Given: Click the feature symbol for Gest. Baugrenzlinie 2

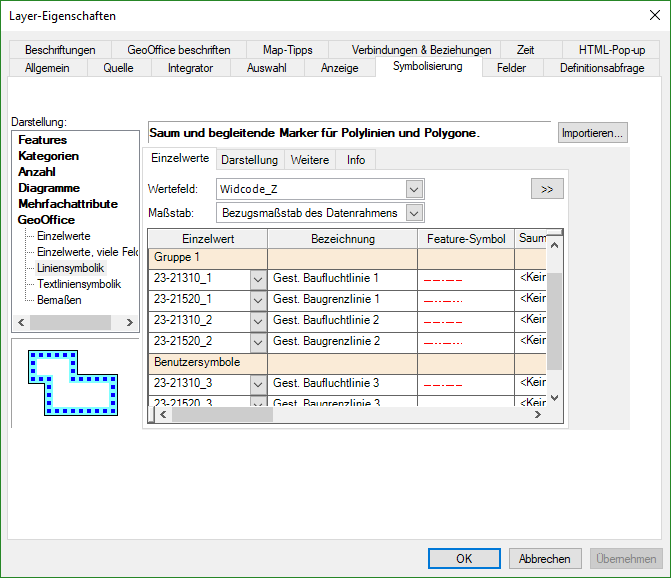Looking at the screenshot, I should coord(441,342).
